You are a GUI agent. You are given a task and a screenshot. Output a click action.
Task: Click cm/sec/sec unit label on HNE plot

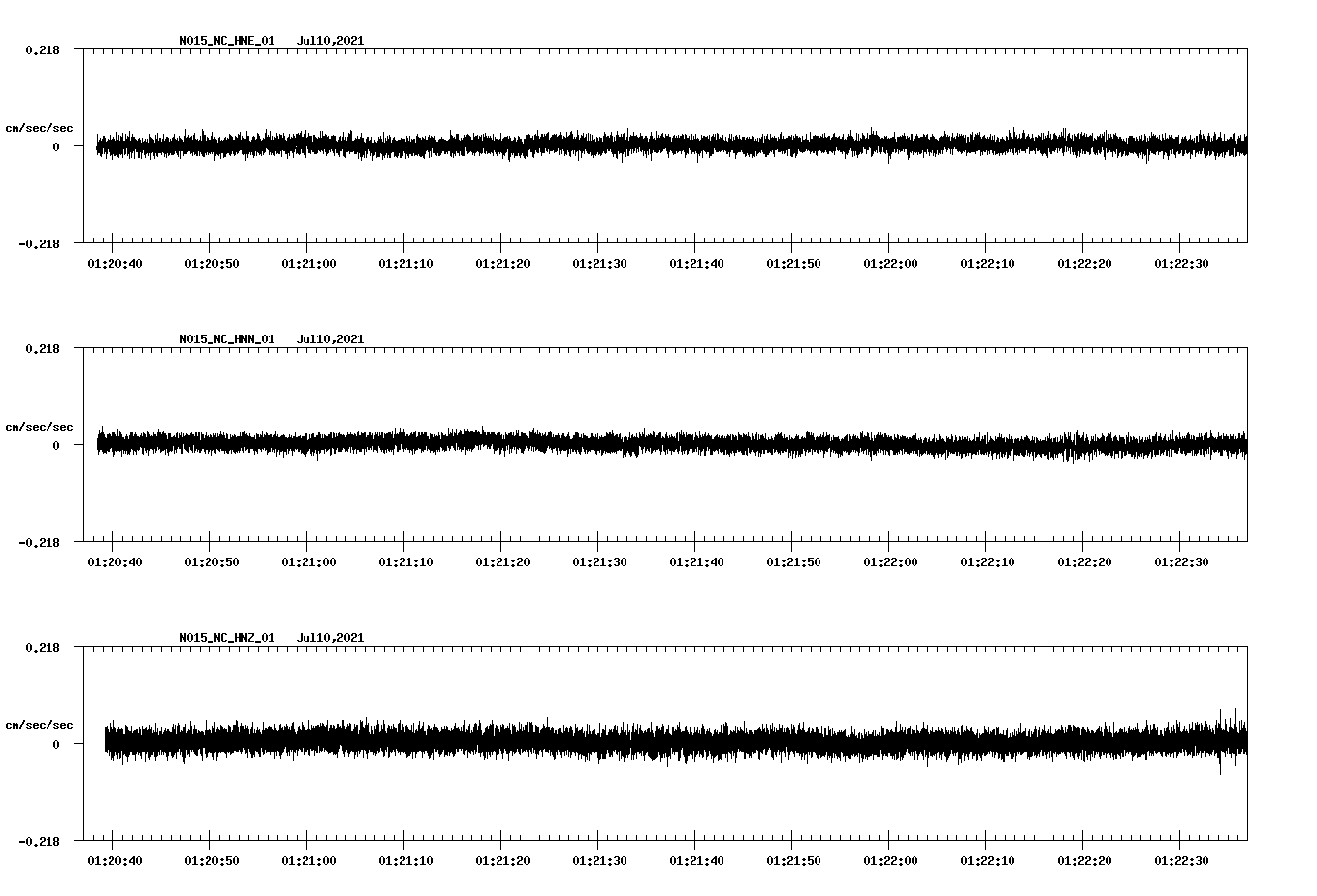point(39,128)
